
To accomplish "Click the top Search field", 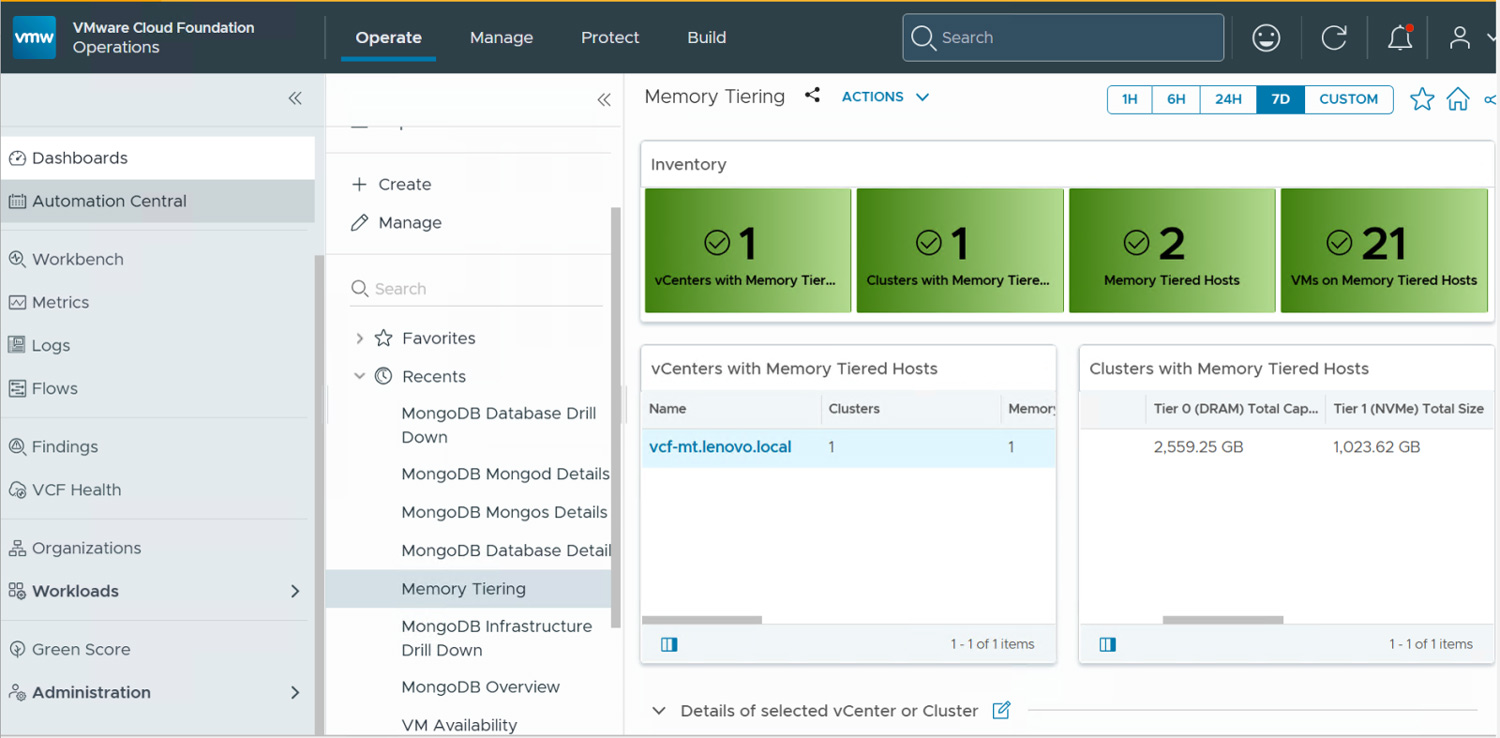I will point(1063,38).
